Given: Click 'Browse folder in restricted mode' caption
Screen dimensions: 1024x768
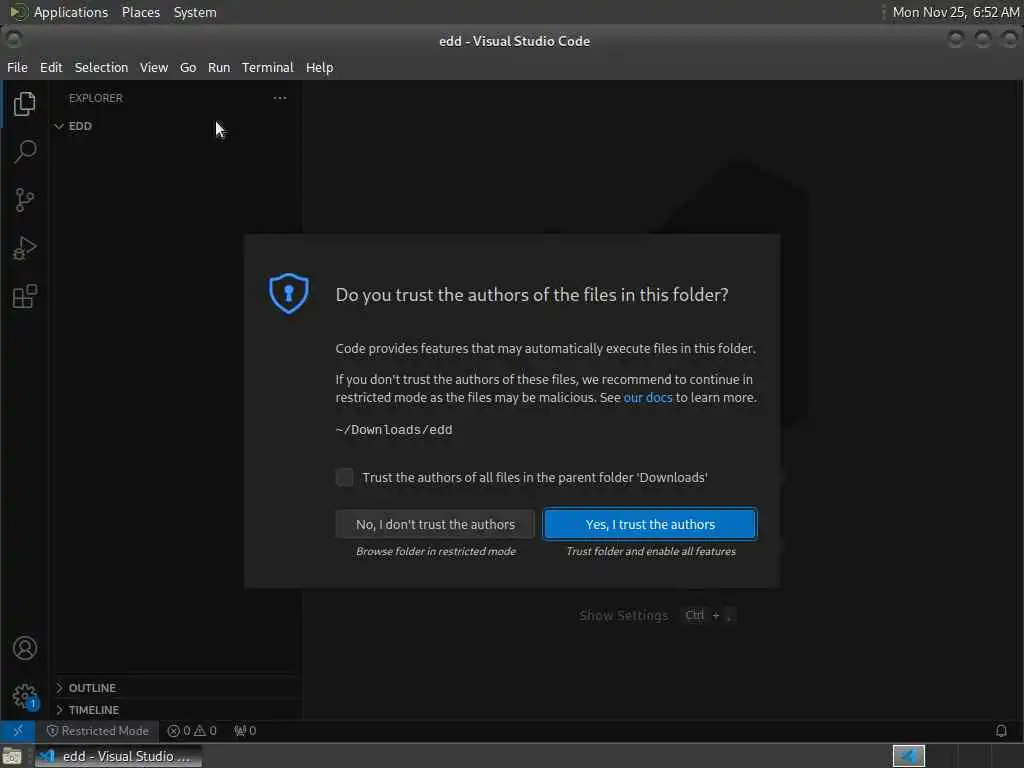Looking at the screenshot, I should (x=436, y=551).
